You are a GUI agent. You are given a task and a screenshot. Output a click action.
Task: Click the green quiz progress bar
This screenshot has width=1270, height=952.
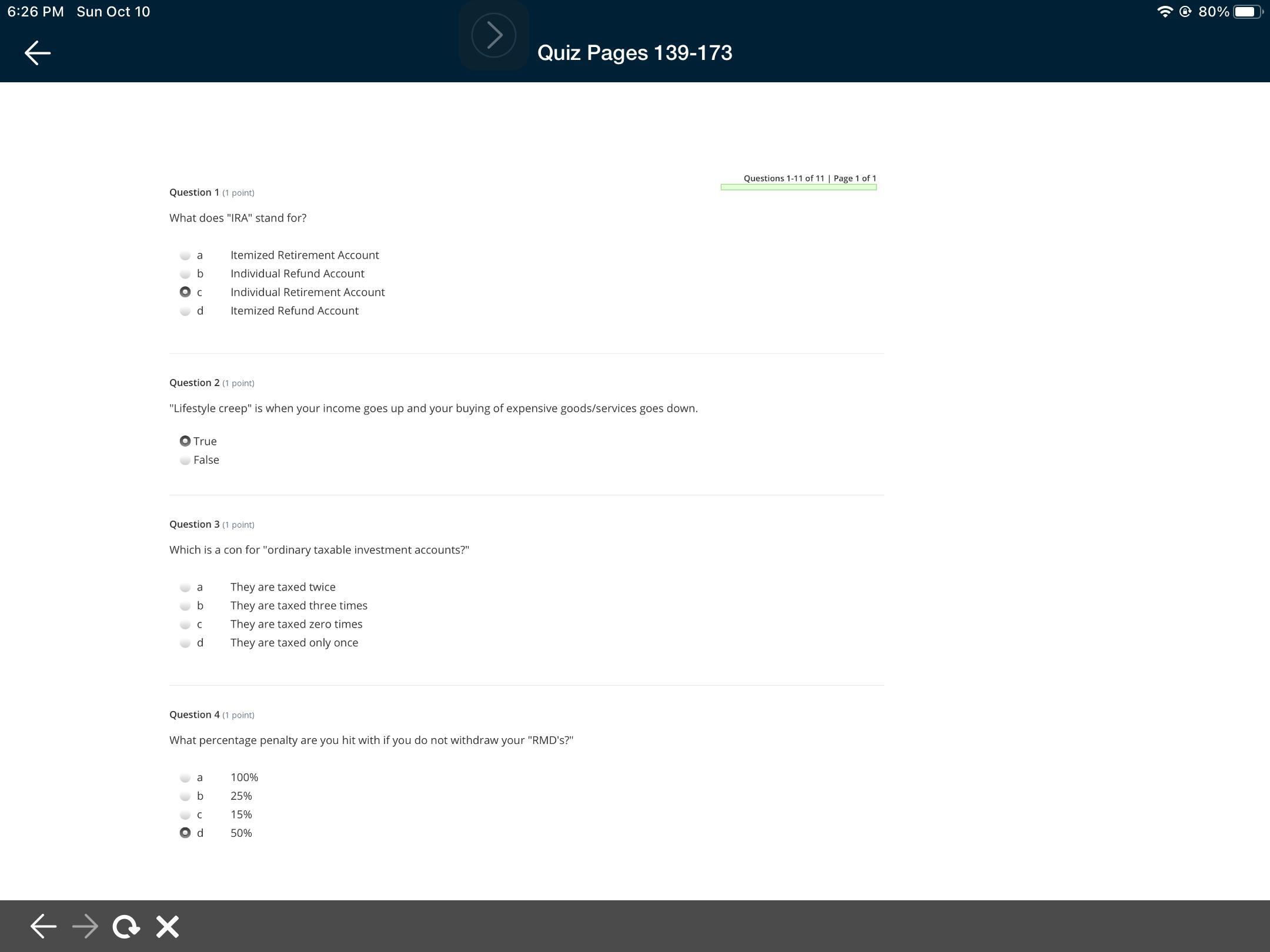tap(798, 187)
